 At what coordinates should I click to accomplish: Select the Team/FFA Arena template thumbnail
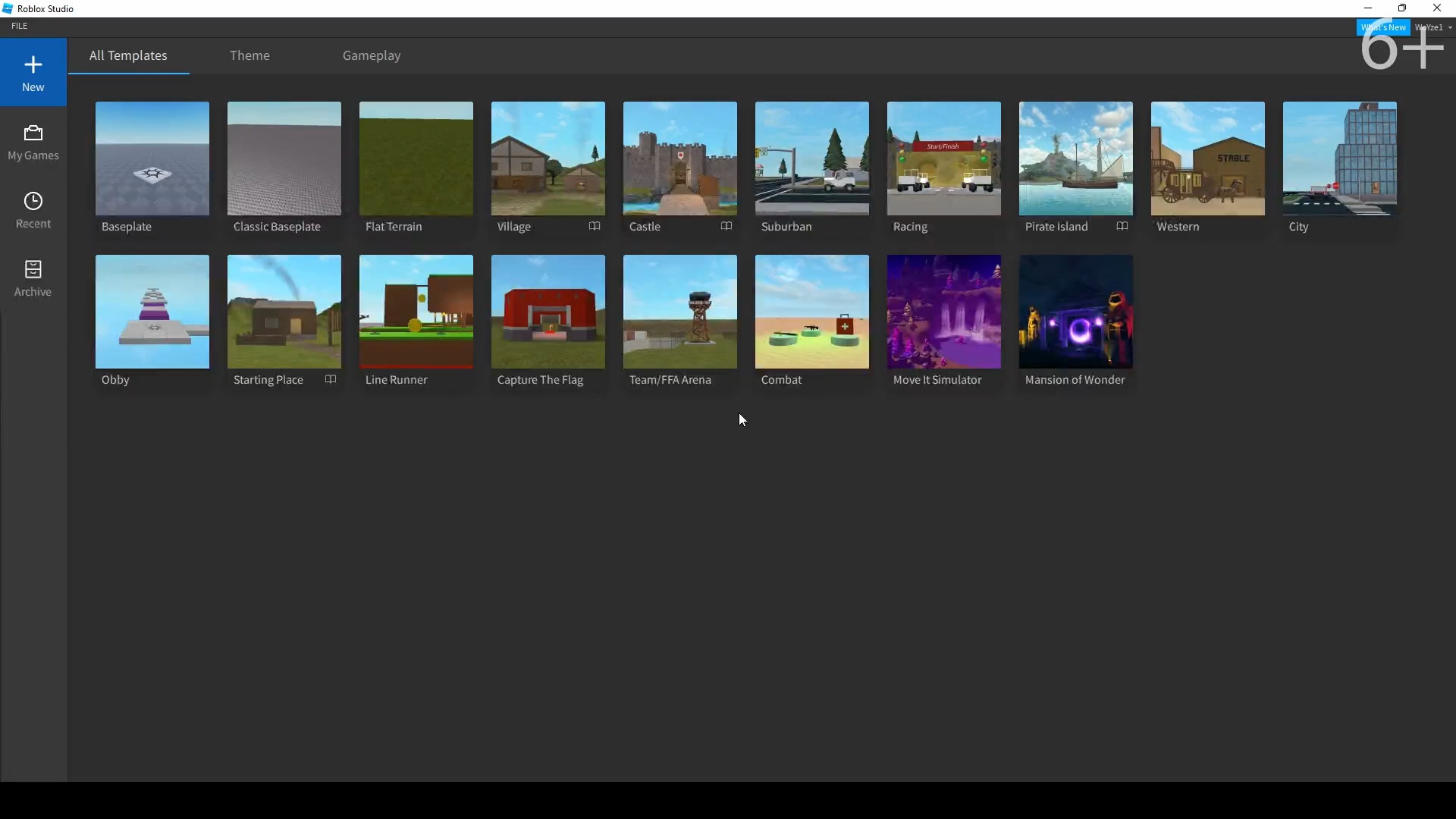pyautogui.click(x=680, y=312)
